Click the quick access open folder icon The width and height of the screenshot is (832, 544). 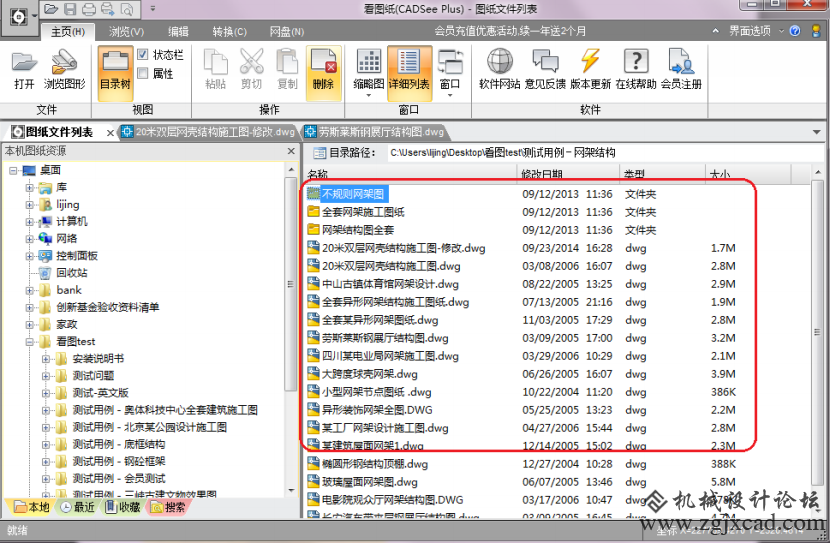pos(50,8)
